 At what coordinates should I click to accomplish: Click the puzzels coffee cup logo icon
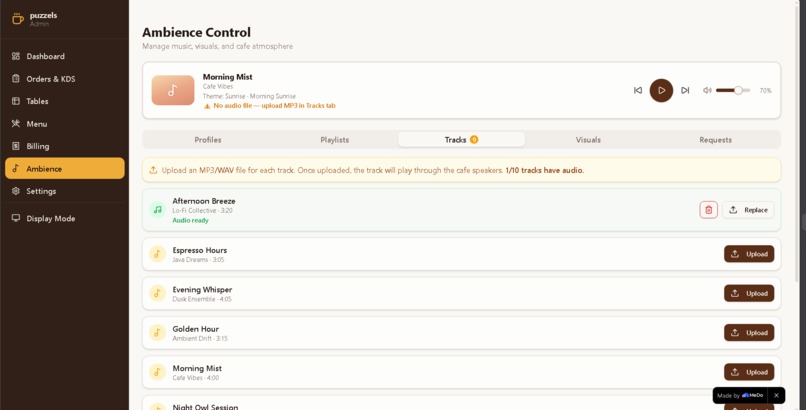pyautogui.click(x=18, y=19)
